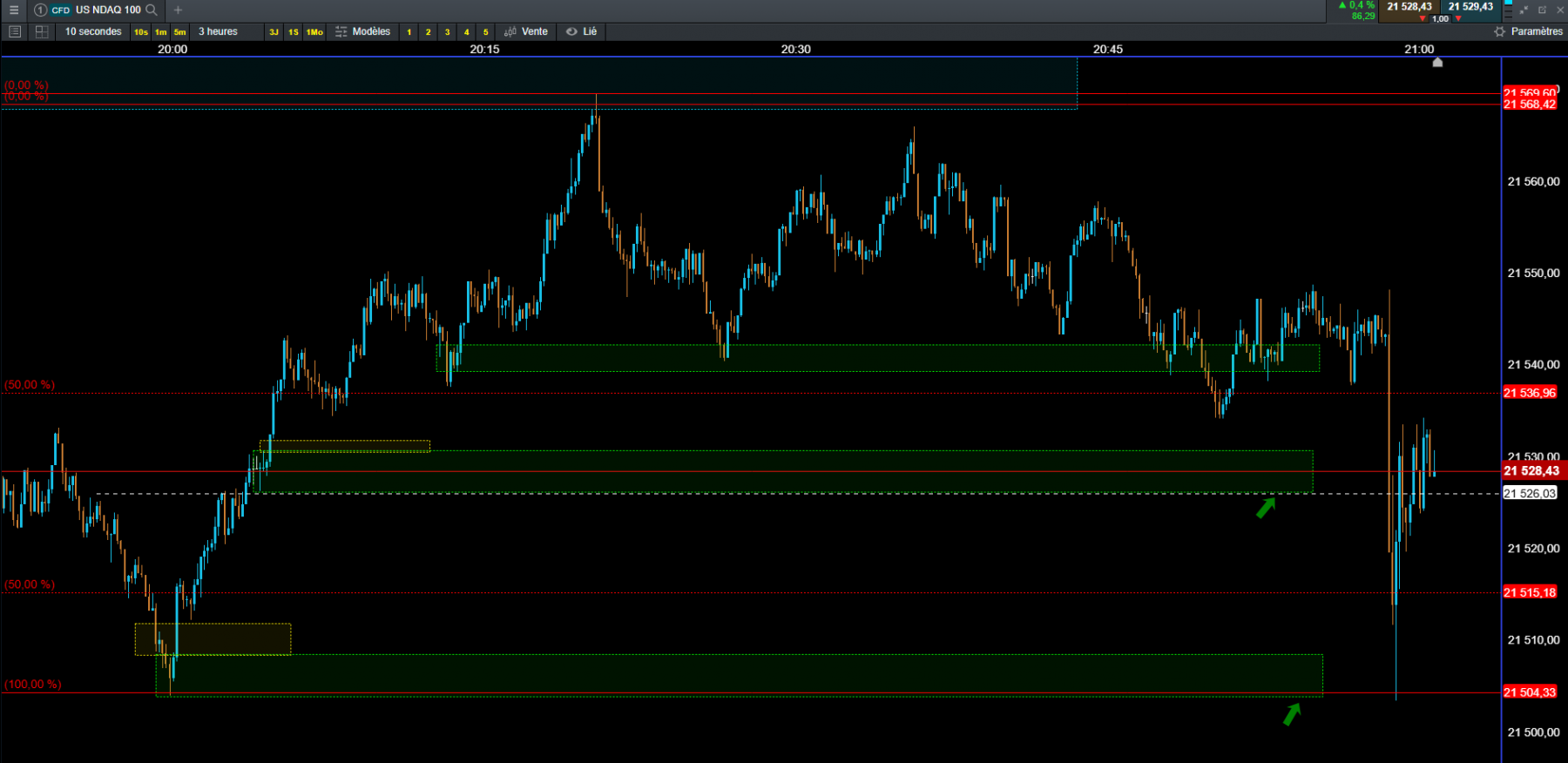Image resolution: width=1568 pixels, height=763 pixels.
Task: Click the (100,00 %) Fibonacci label
Action: coord(32,685)
